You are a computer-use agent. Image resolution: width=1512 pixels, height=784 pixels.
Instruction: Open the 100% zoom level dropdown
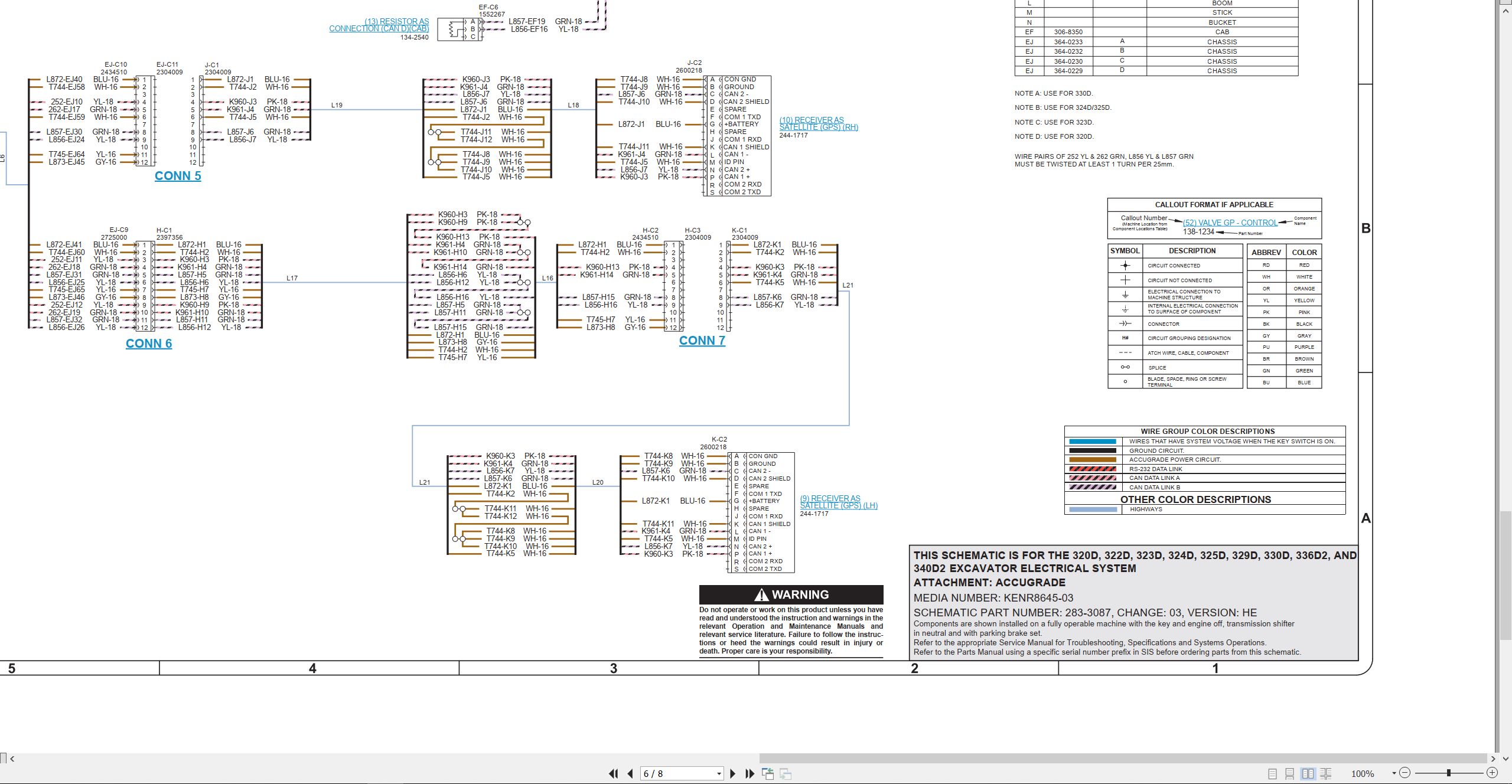[x=1394, y=773]
